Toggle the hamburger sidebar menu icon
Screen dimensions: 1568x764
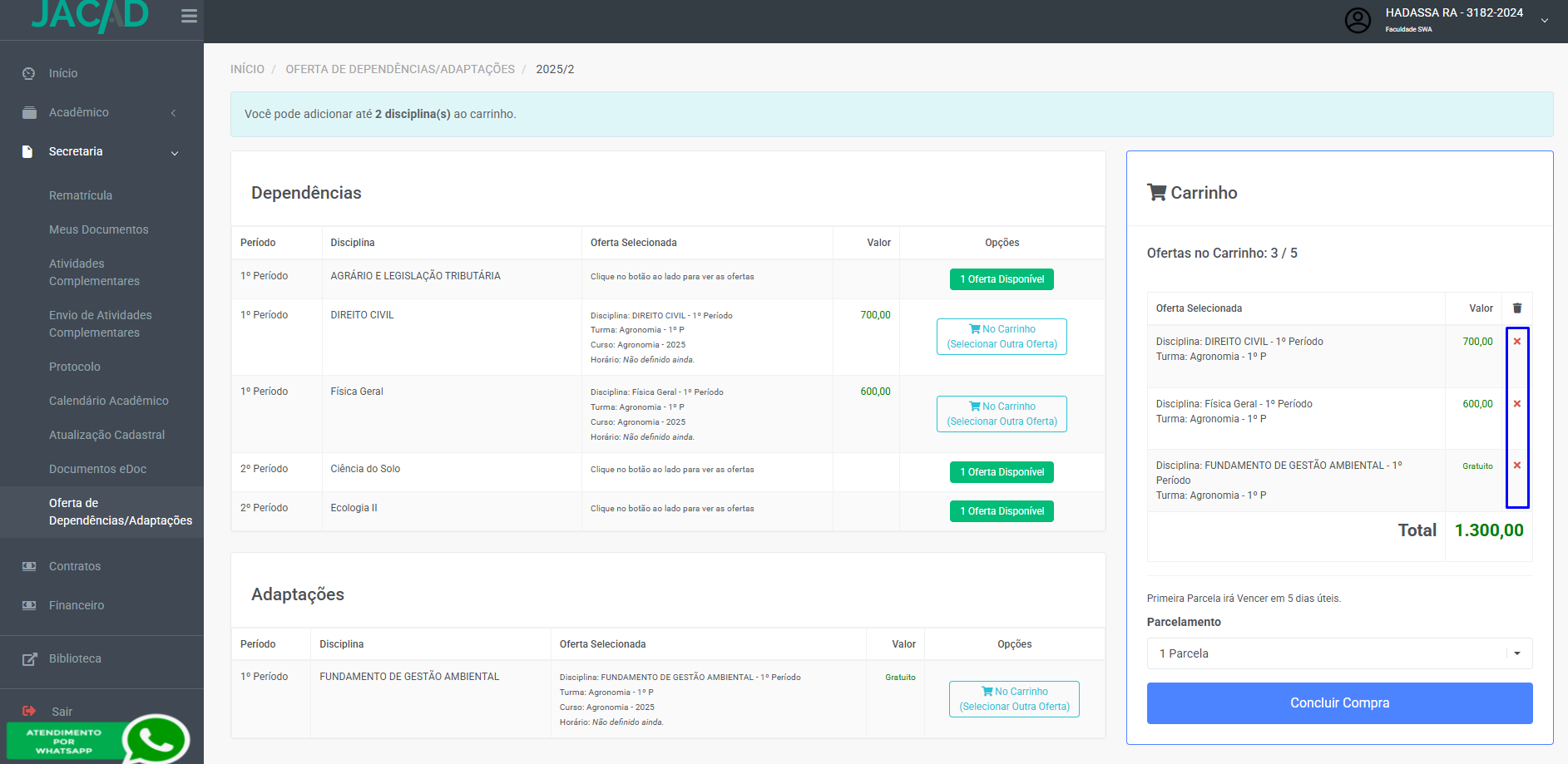coord(189,16)
